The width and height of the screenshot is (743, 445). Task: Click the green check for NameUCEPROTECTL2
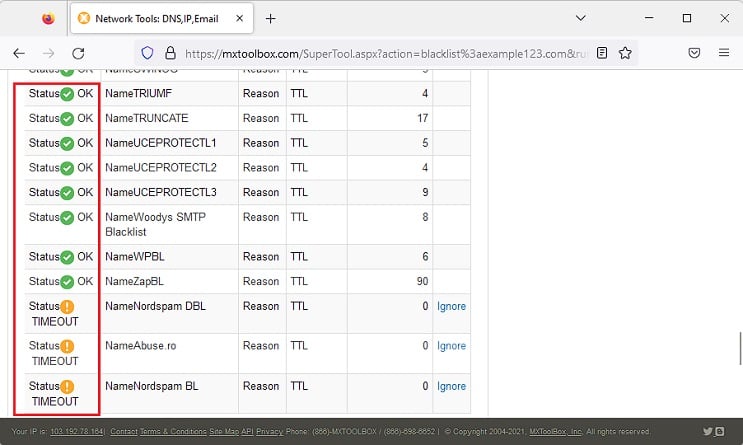67,168
